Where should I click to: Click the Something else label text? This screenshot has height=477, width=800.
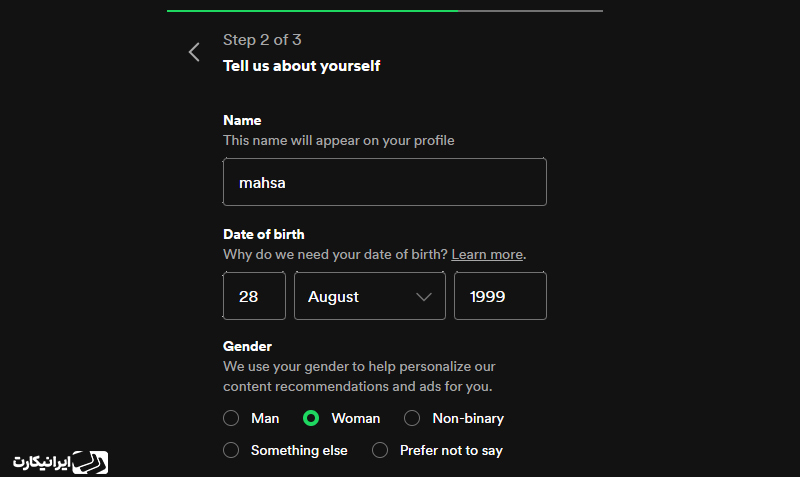pyautogui.click(x=299, y=450)
